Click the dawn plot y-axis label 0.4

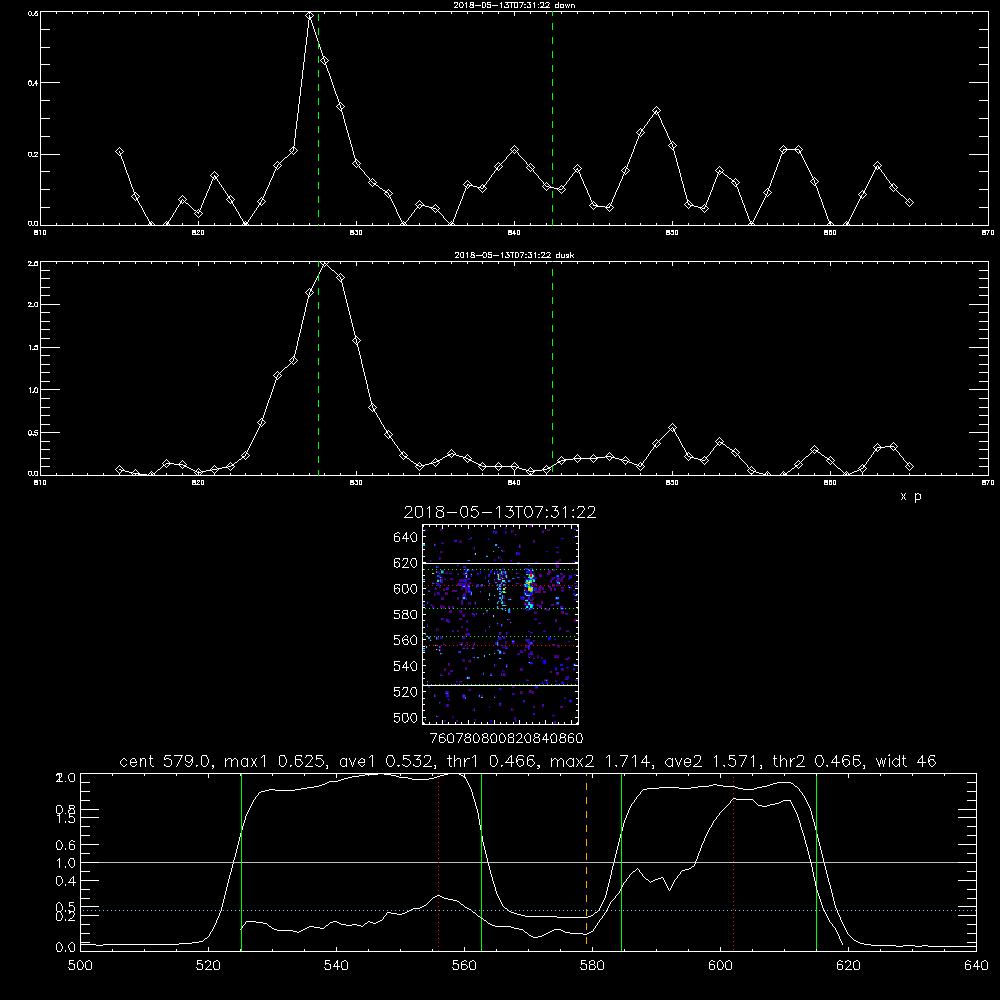[33, 83]
